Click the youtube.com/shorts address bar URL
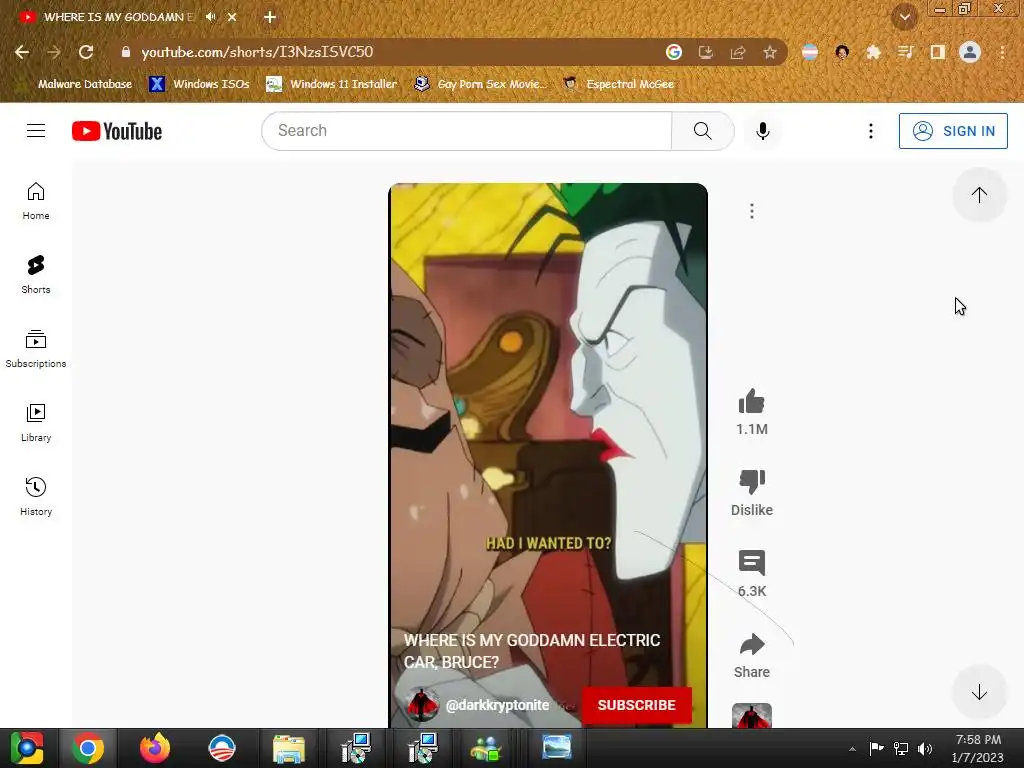This screenshot has height=768, width=1024. [257, 52]
